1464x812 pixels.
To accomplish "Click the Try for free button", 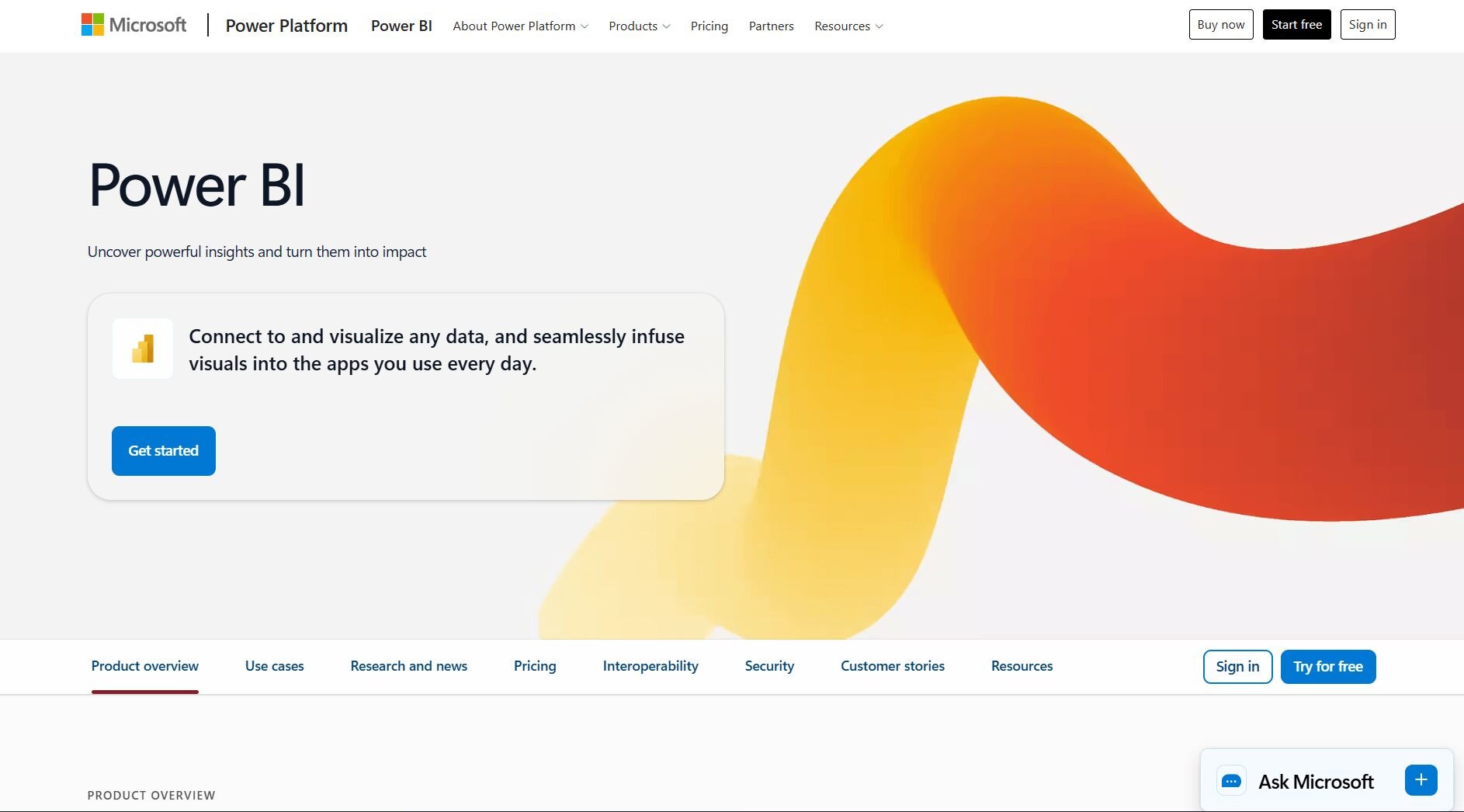I will [1328, 667].
